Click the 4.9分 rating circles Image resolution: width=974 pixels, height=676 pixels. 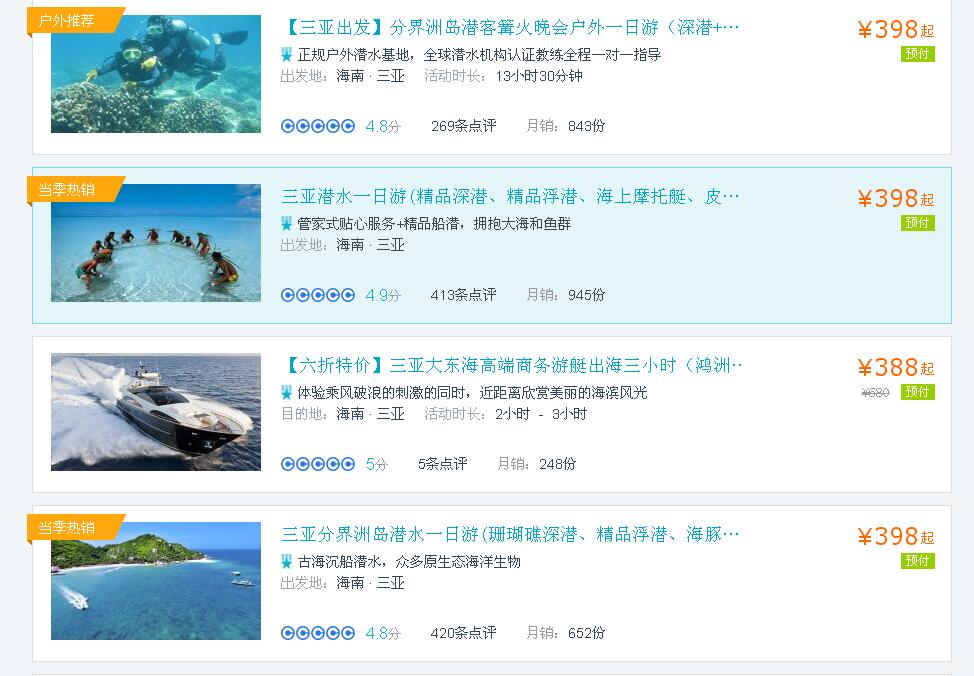(x=317, y=295)
